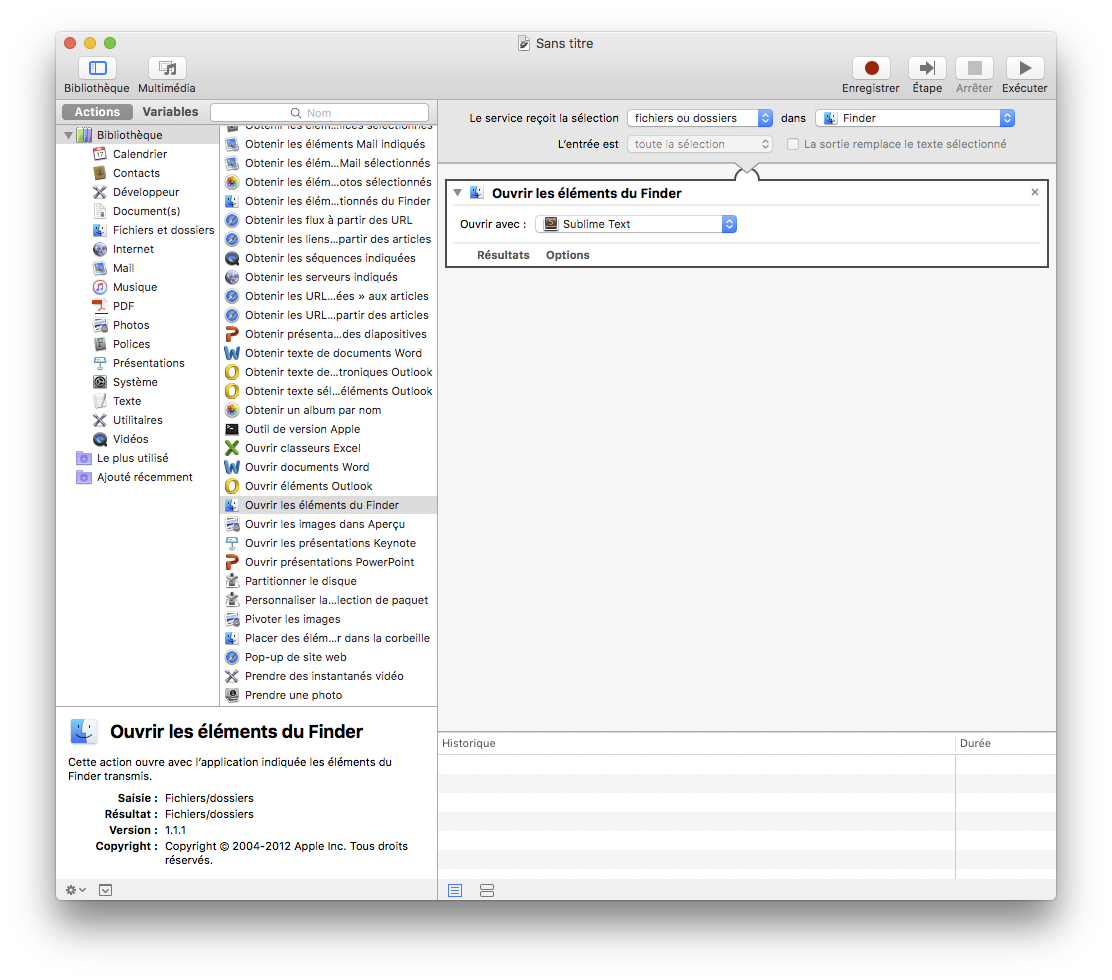The height and width of the screenshot is (980, 1112).
Task: Remove the action with its X button
Action: coord(1035,192)
